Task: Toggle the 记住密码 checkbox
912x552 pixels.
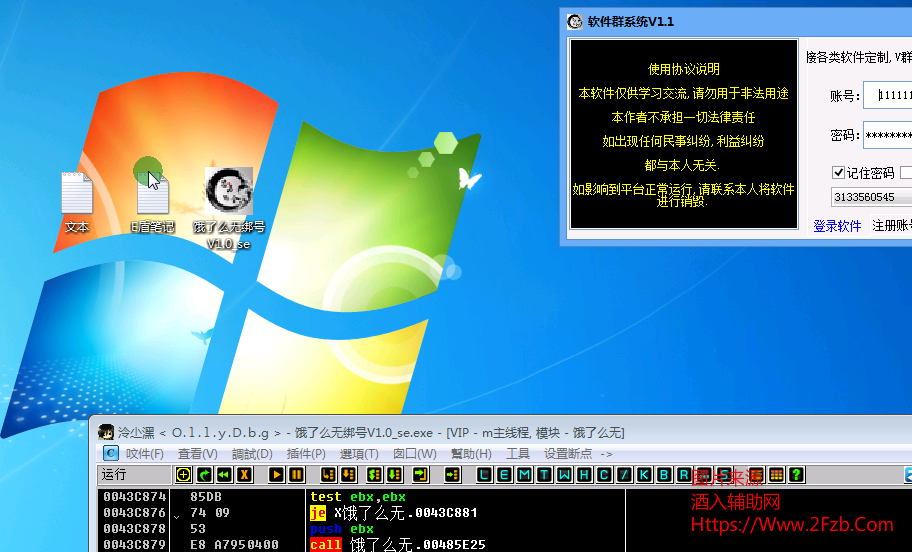Action: [838, 172]
